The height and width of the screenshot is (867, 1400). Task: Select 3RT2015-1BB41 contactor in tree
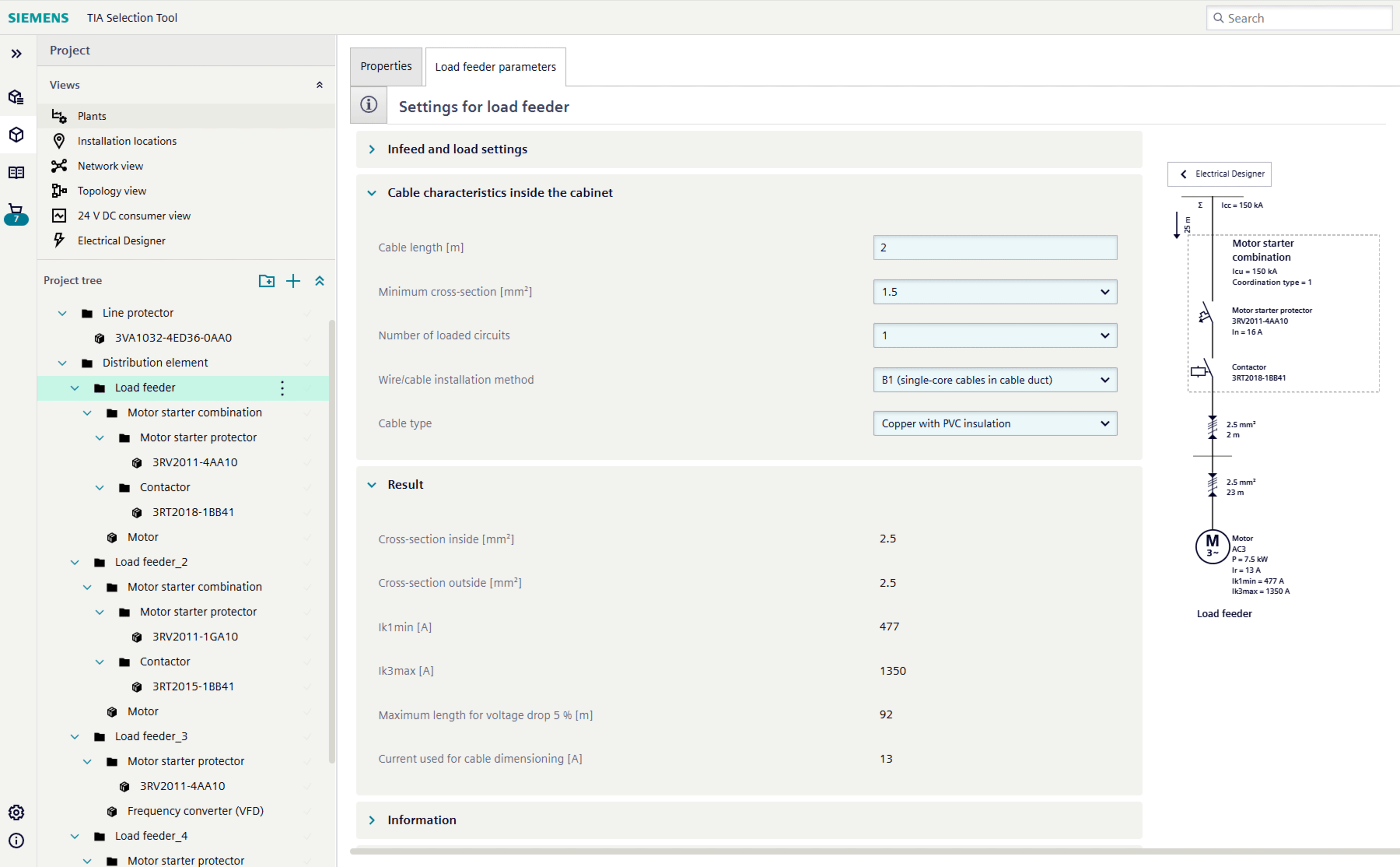click(x=193, y=687)
